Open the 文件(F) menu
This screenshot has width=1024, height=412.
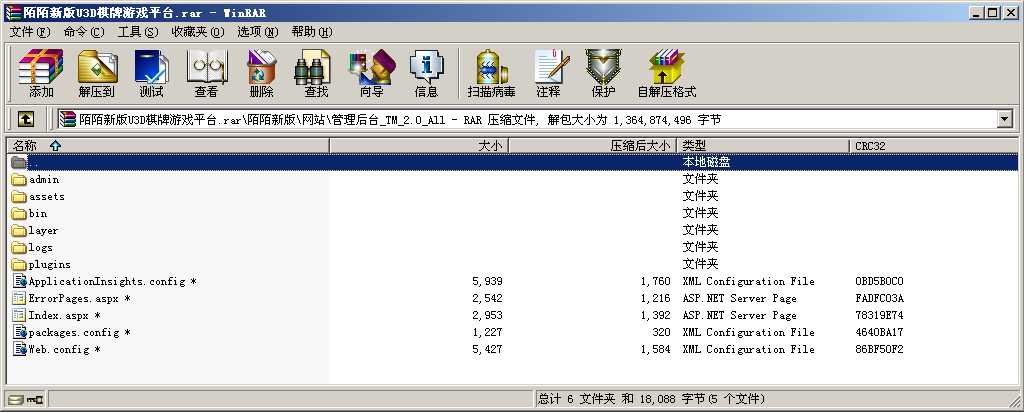click(x=30, y=32)
